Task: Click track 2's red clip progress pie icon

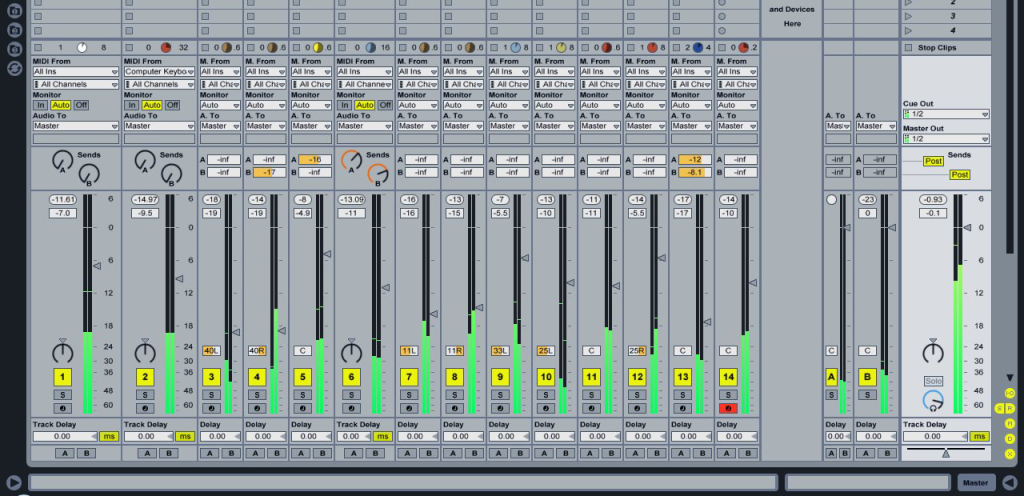Action: [x=166, y=48]
